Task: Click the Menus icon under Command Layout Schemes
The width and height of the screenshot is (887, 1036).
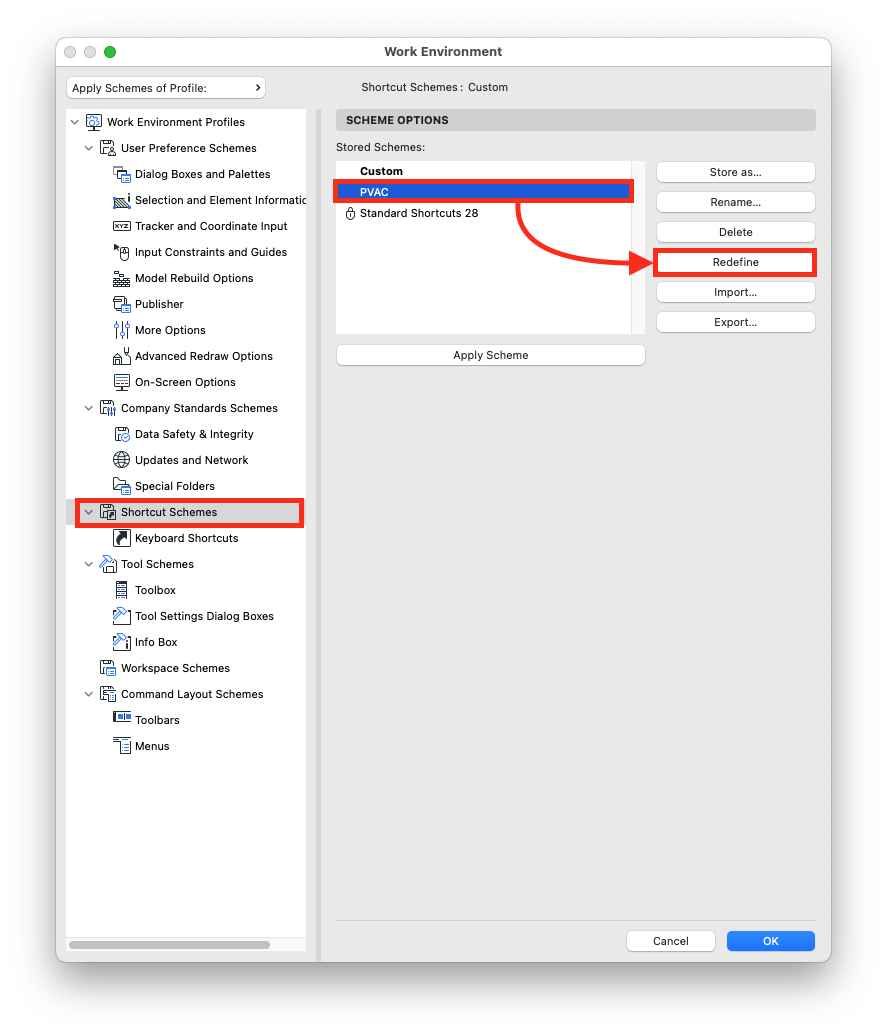Action: (x=121, y=746)
